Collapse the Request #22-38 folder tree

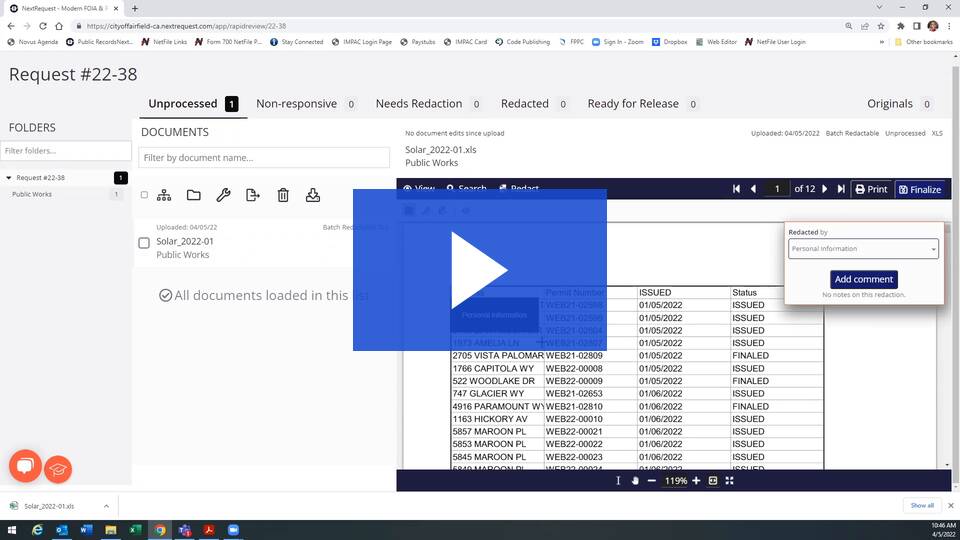point(9,178)
